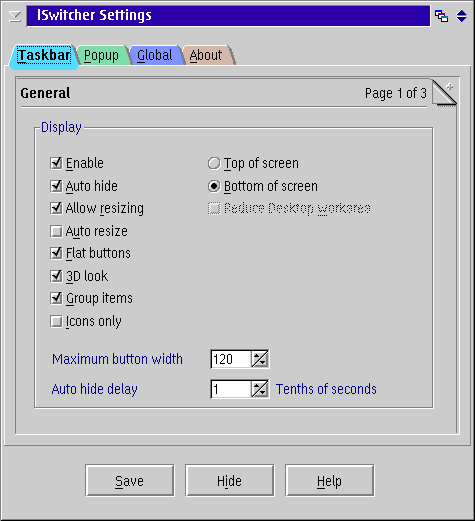Click the Hide button

230,481
